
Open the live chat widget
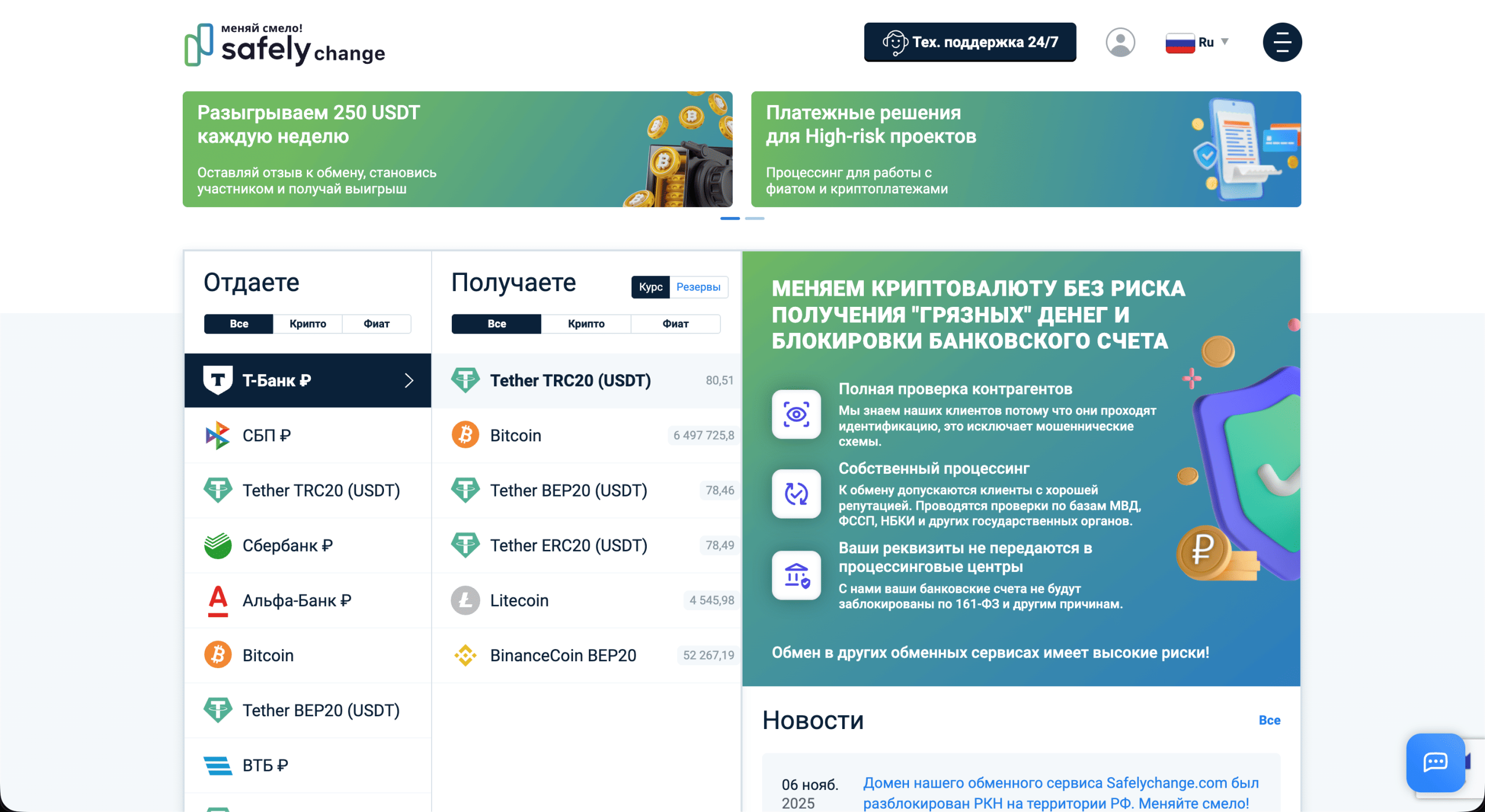pyautogui.click(x=1436, y=762)
